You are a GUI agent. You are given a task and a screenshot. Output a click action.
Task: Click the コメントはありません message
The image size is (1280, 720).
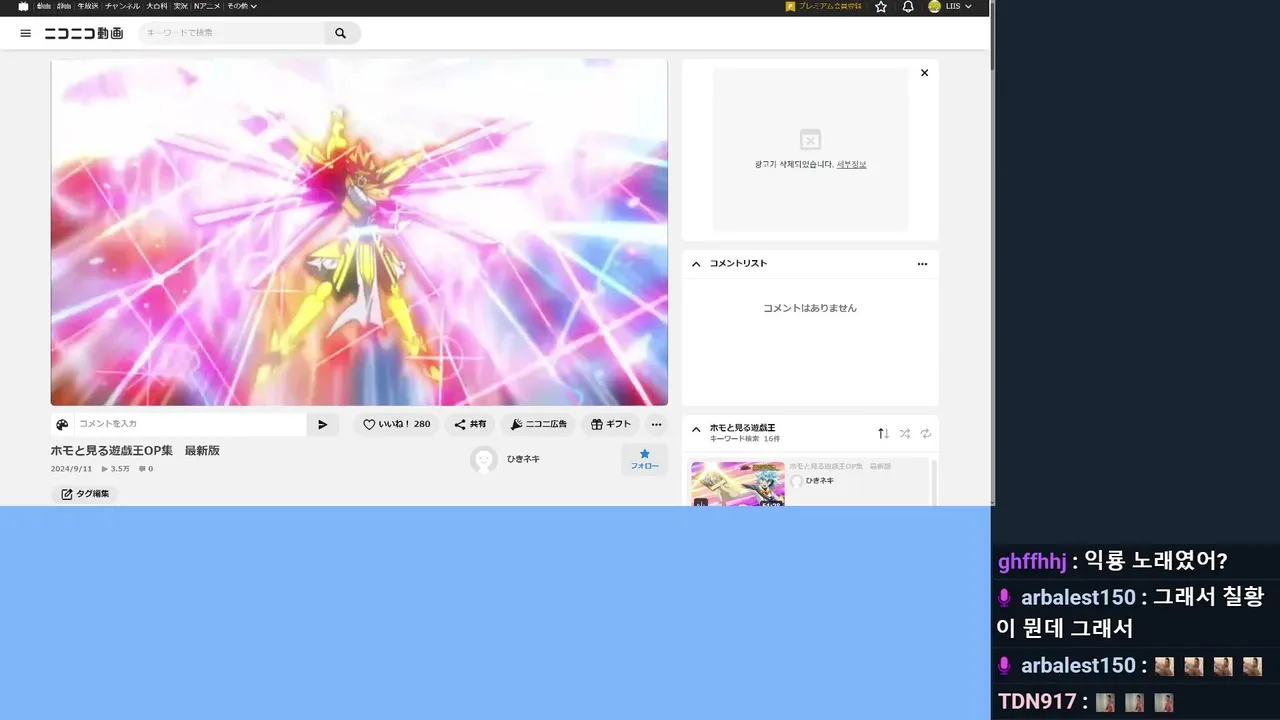(x=810, y=308)
